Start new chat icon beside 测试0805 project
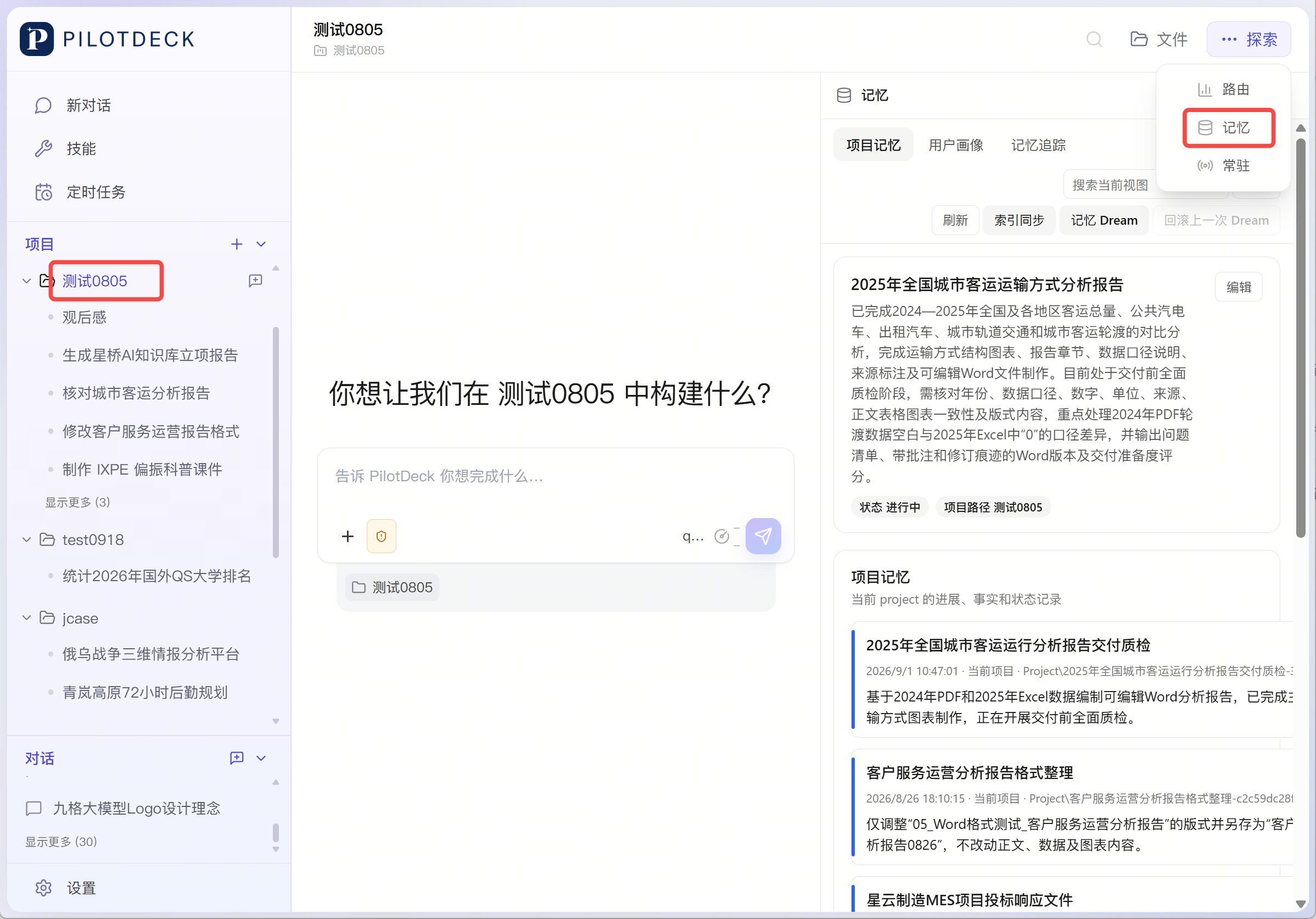 [256, 280]
